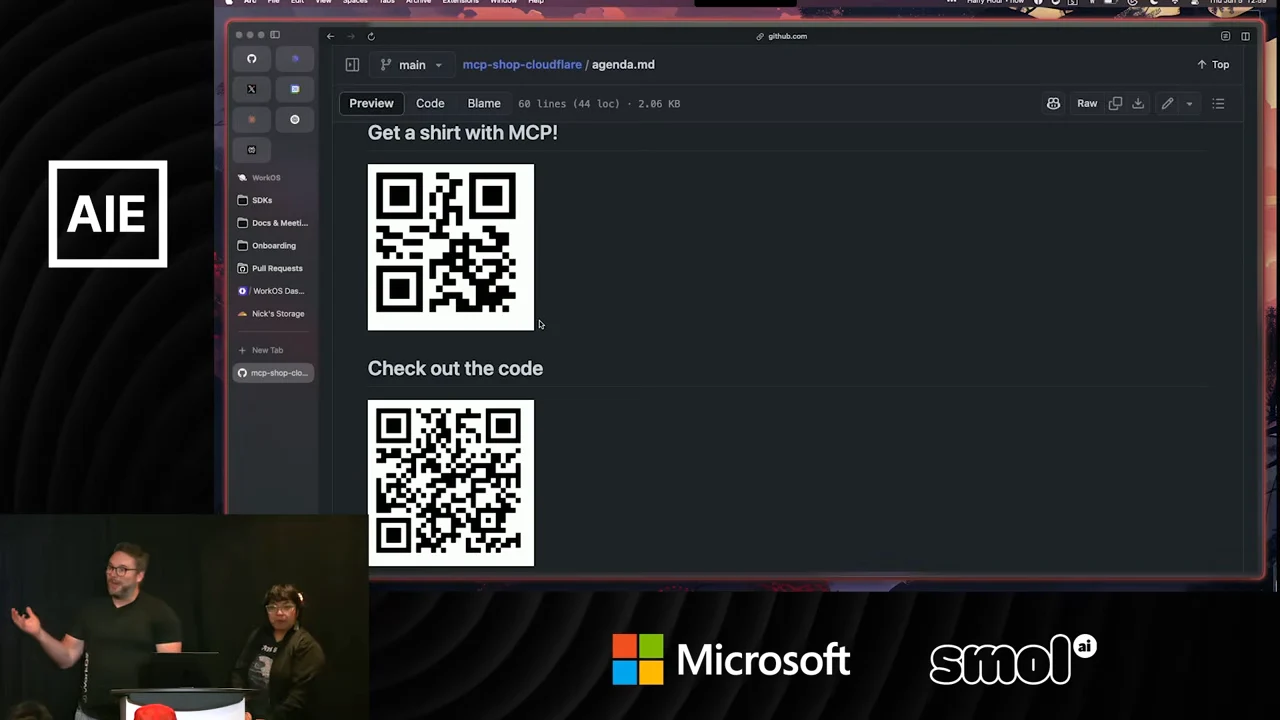Open the Raw file view
Image resolution: width=1280 pixels, height=720 pixels.
[1087, 103]
